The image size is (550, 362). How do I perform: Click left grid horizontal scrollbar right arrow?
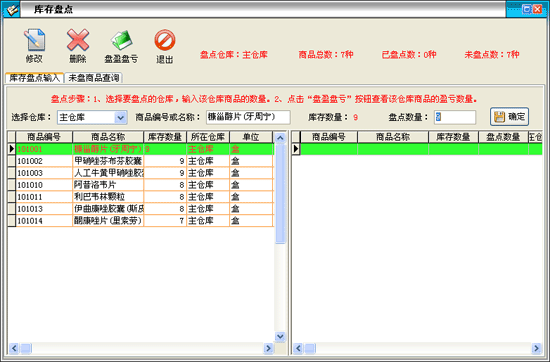point(268,348)
